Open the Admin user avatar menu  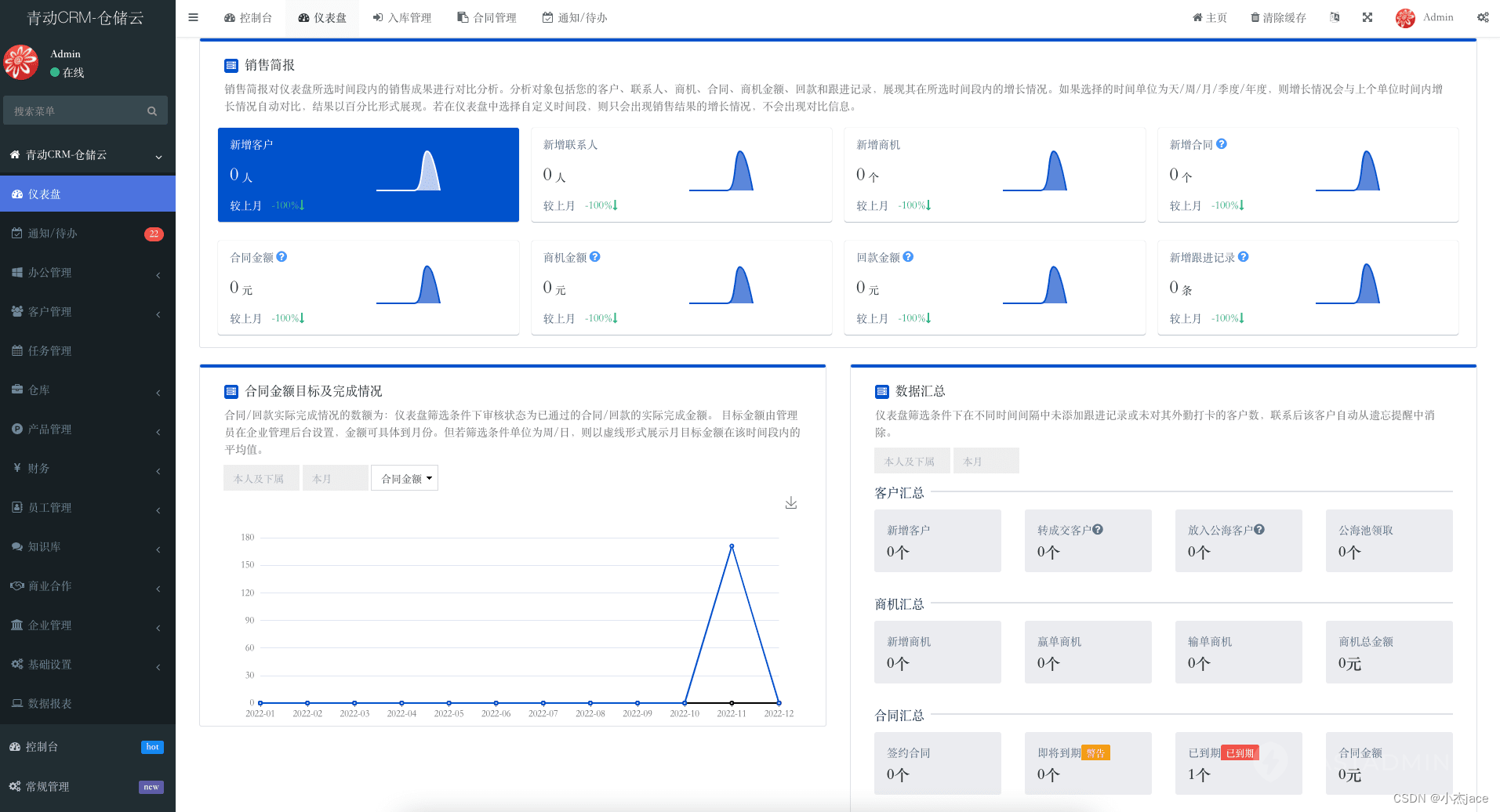click(x=1424, y=17)
